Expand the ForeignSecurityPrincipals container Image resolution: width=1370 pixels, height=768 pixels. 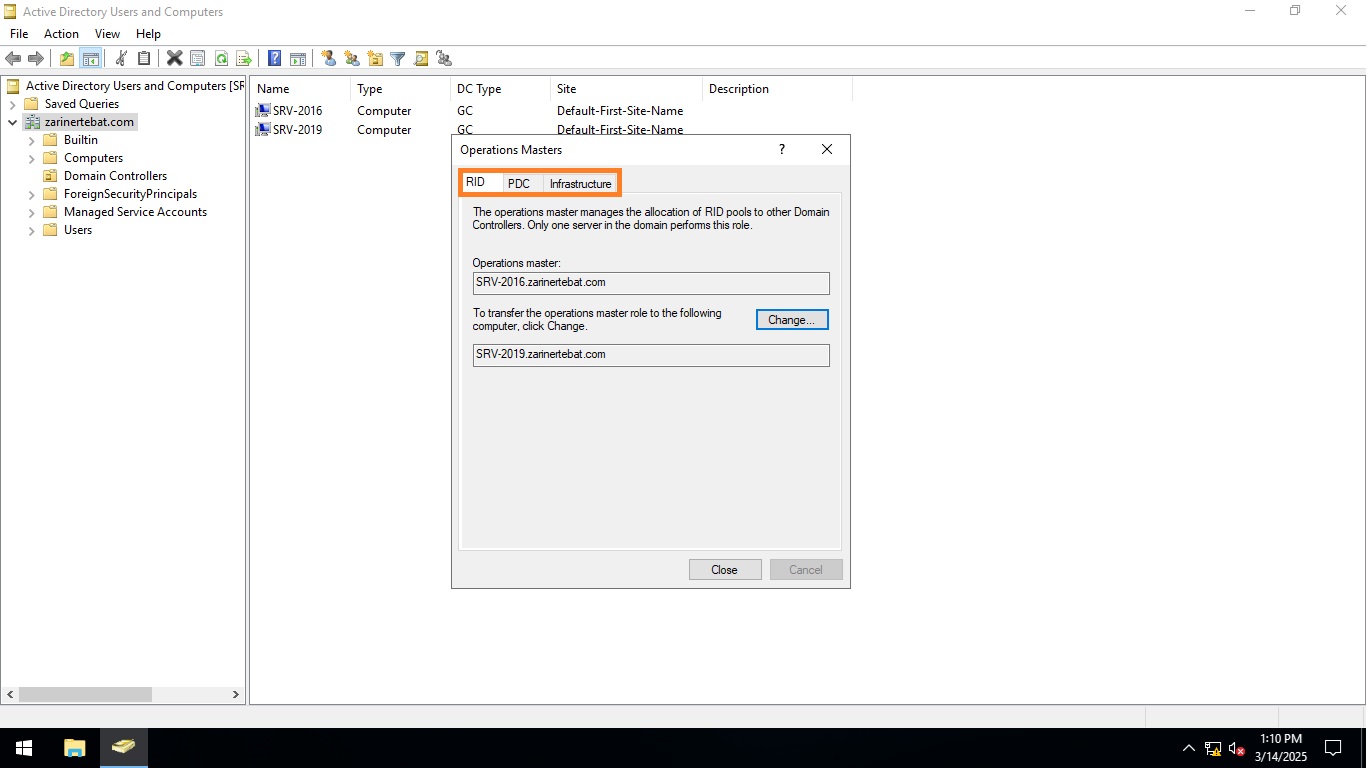click(x=31, y=194)
